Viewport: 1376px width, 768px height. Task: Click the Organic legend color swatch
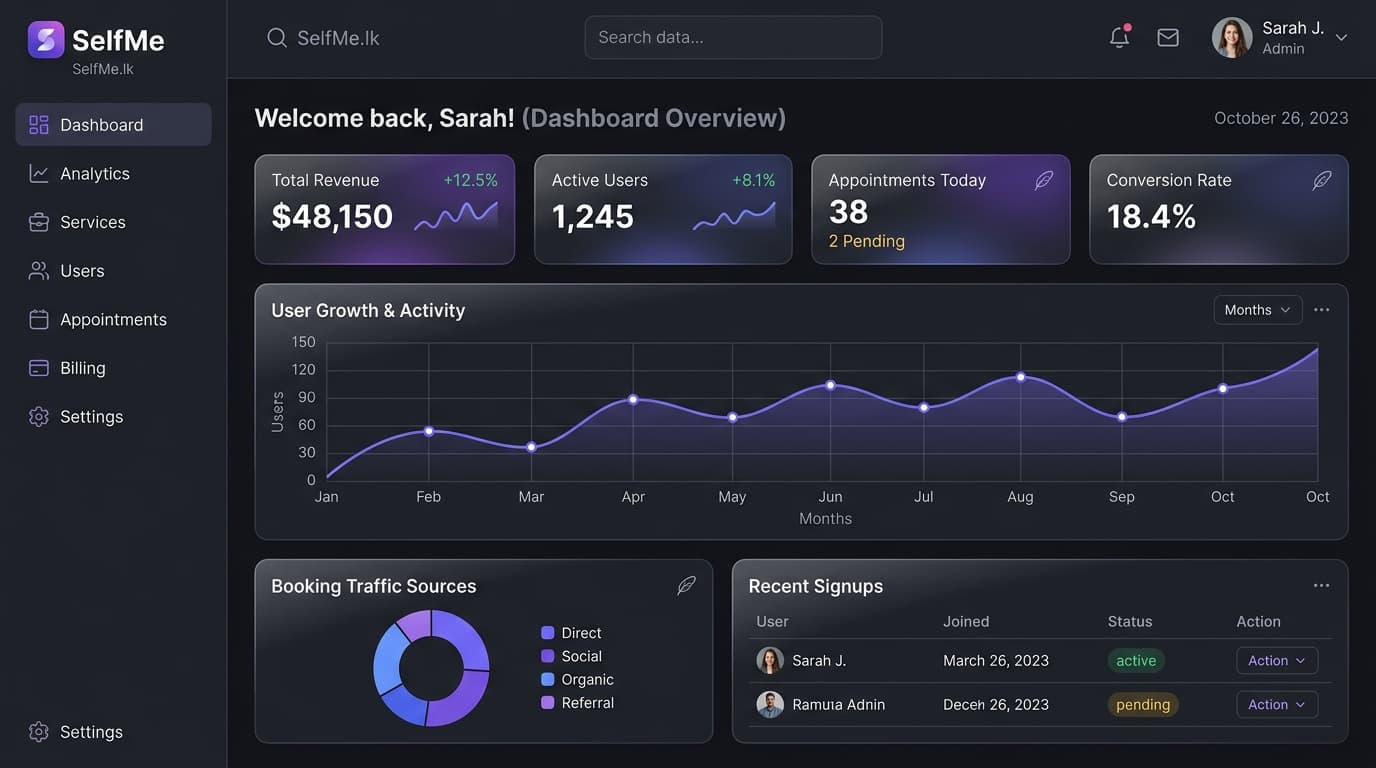point(547,679)
